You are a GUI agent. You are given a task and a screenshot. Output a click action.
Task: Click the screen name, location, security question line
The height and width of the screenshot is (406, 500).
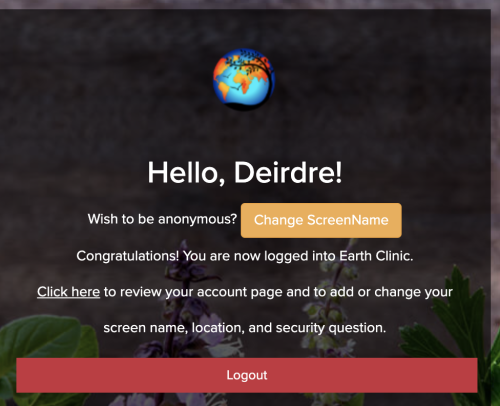click(x=245, y=328)
